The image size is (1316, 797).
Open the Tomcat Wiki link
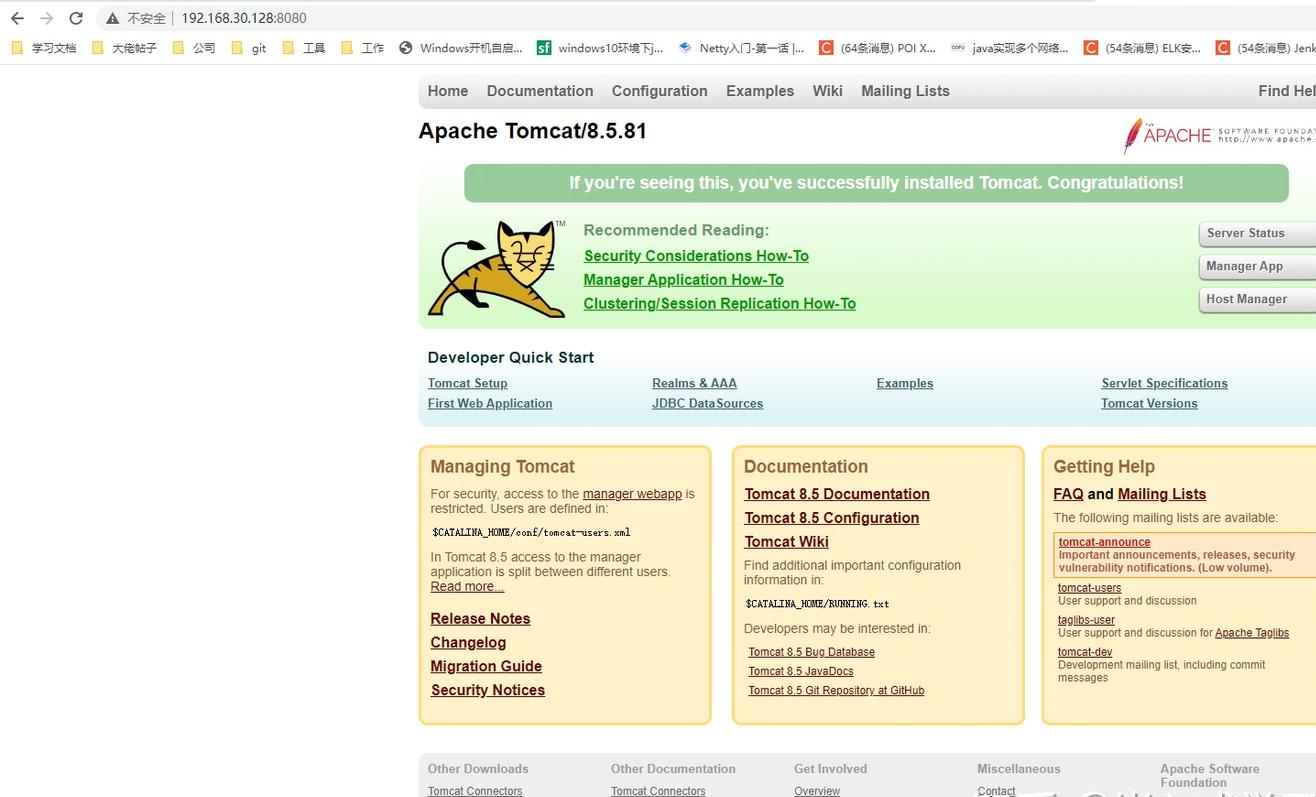[x=787, y=542]
